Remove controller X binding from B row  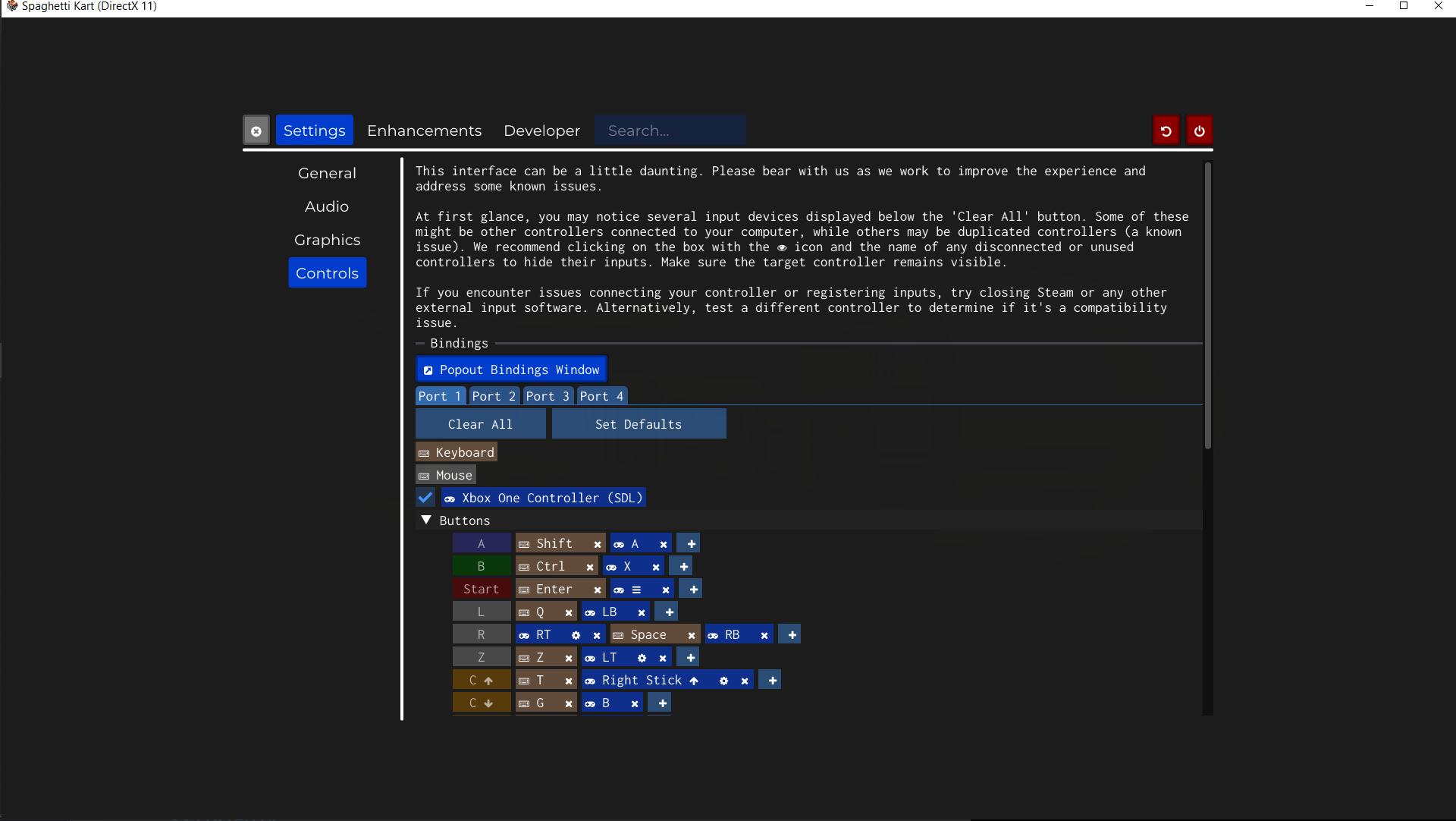tap(656, 567)
